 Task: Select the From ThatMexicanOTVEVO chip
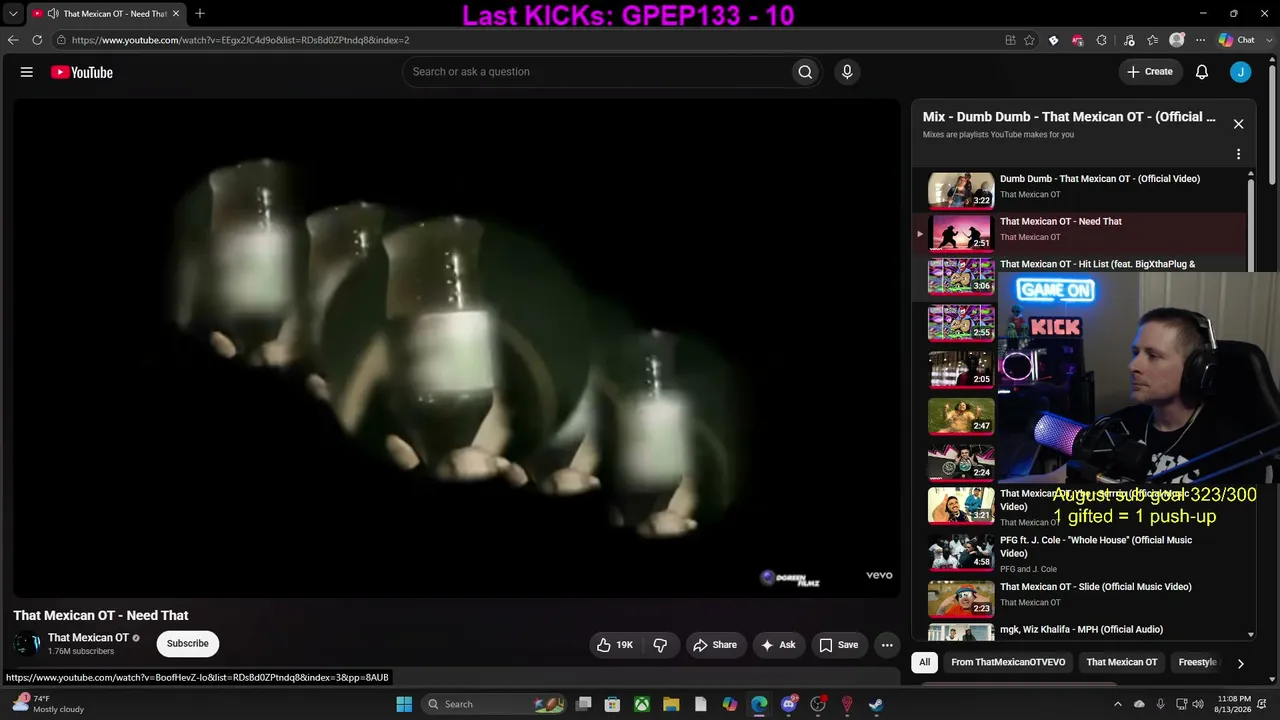pyautogui.click(x=1008, y=662)
